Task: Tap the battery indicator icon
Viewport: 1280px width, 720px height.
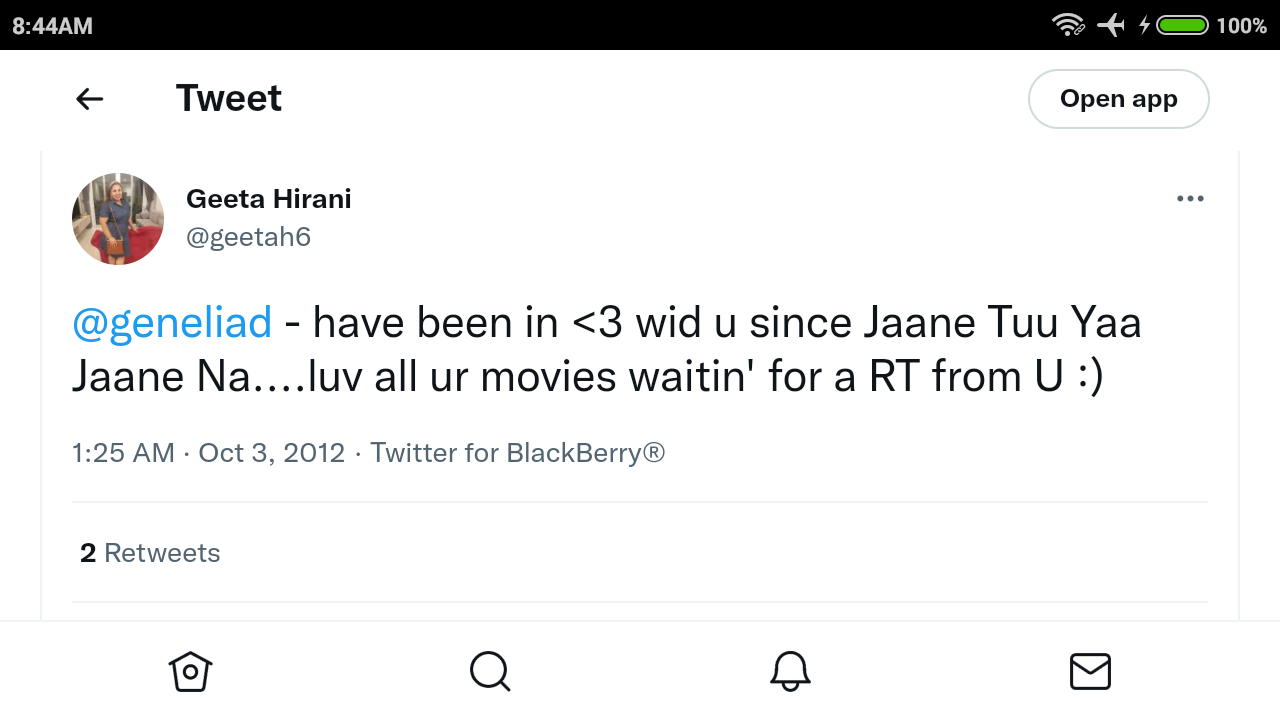Action: [x=1183, y=25]
